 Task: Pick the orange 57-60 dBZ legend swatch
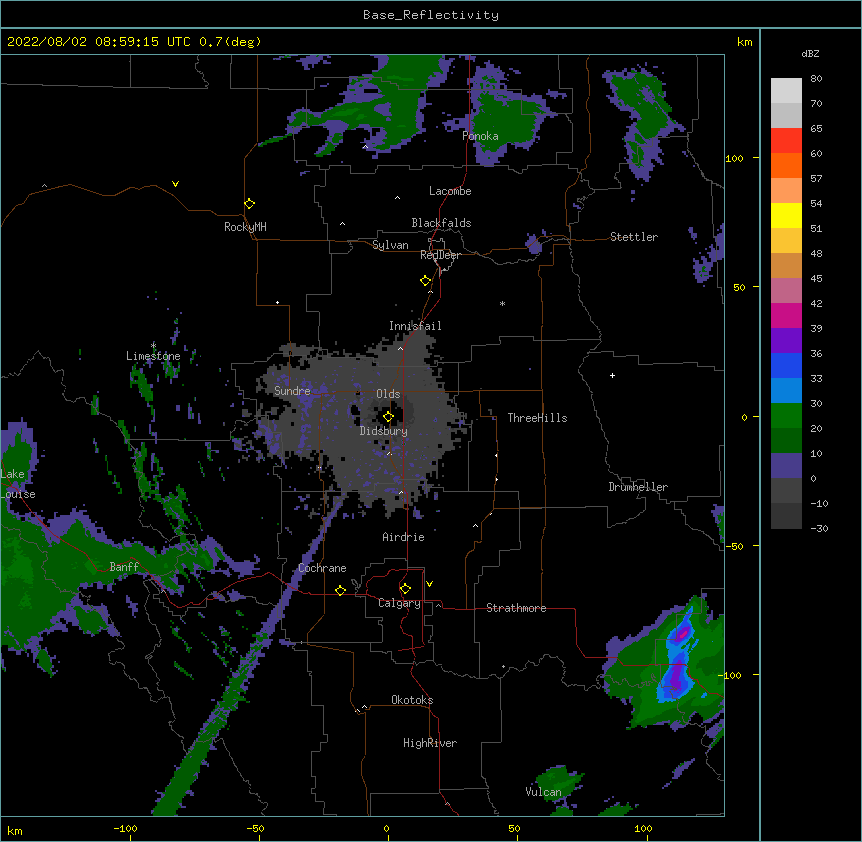point(786,165)
